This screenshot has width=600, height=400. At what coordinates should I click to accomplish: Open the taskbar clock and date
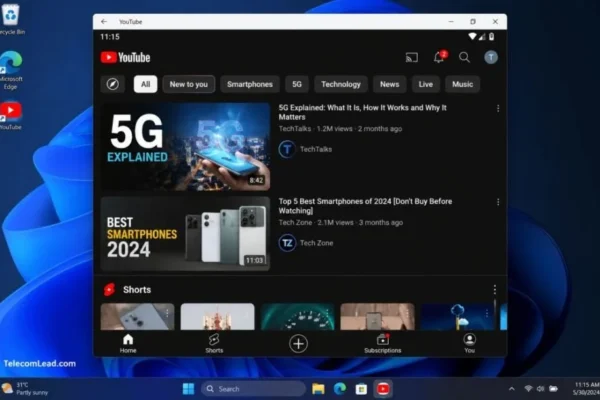pos(586,389)
